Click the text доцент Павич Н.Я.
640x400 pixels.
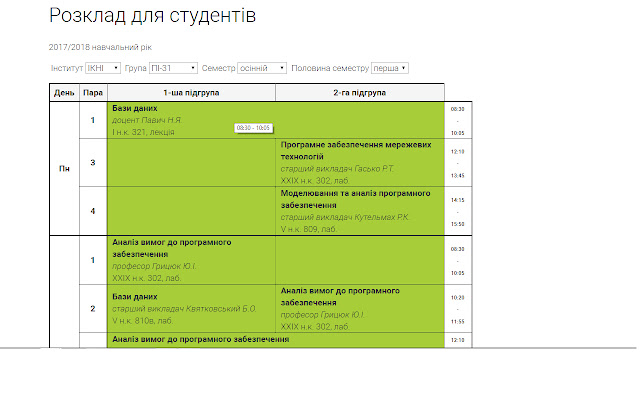pos(147,120)
